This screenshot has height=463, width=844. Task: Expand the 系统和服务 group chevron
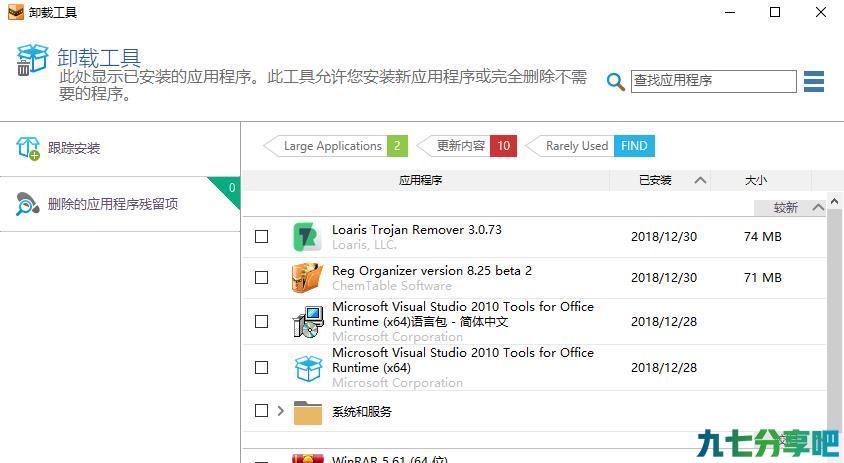click(x=280, y=411)
